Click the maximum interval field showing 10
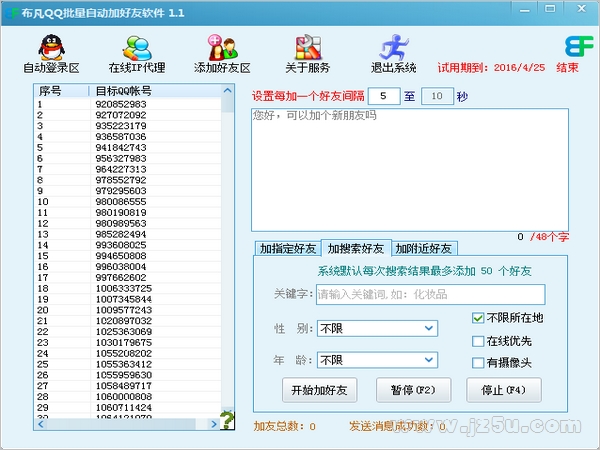This screenshot has height=450, width=600. [x=437, y=96]
